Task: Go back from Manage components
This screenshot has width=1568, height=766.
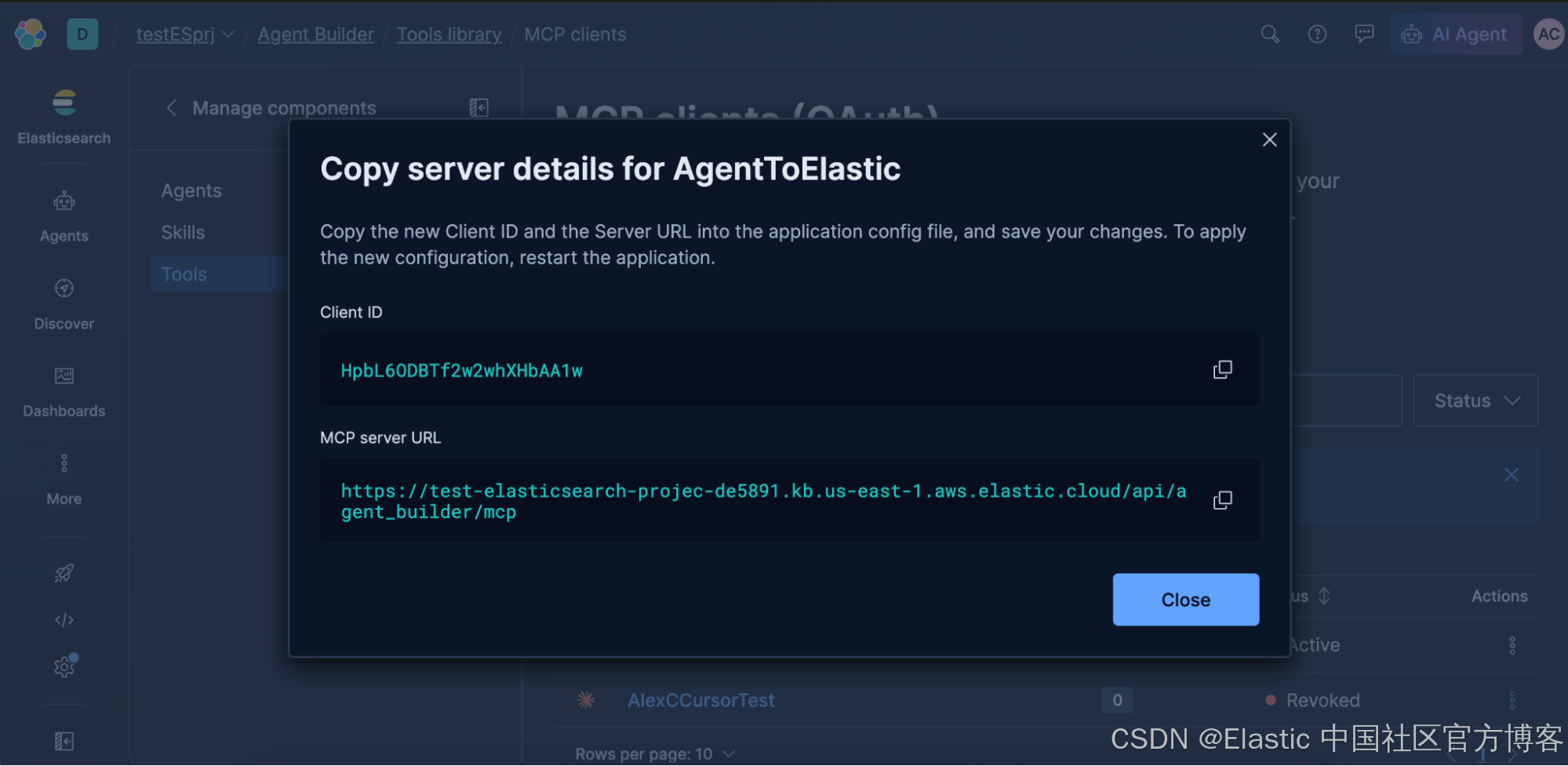Action: pyautogui.click(x=171, y=107)
